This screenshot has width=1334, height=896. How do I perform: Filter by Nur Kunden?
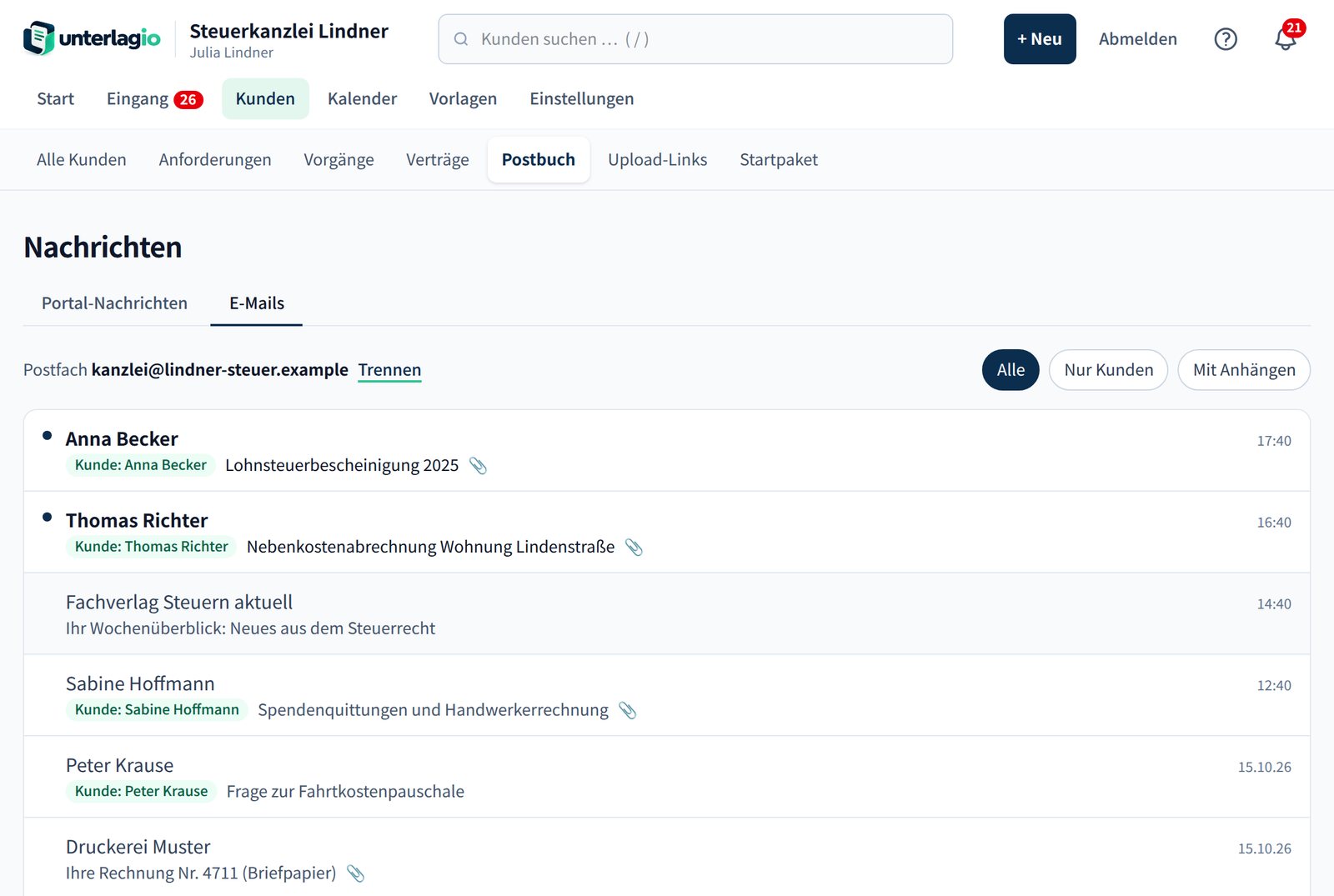(1108, 370)
